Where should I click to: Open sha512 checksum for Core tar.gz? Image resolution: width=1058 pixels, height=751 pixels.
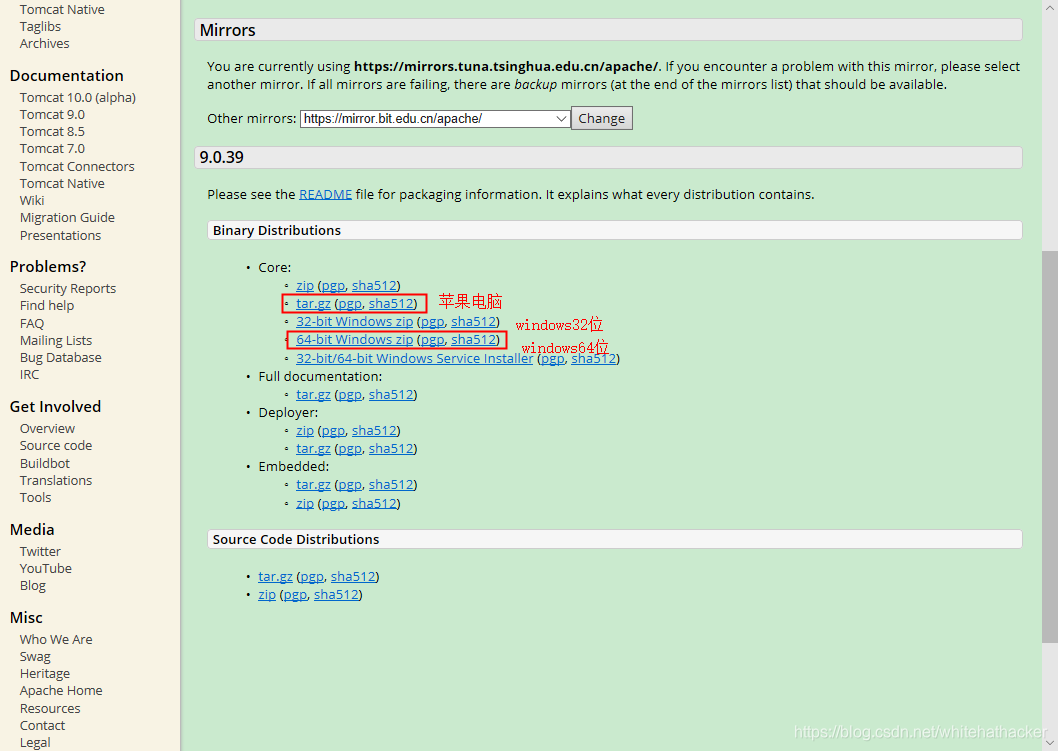click(x=391, y=304)
